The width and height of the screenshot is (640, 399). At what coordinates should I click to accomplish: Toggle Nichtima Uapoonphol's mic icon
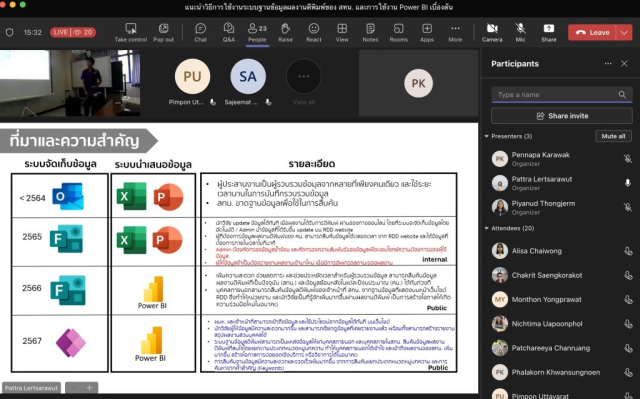coord(628,324)
